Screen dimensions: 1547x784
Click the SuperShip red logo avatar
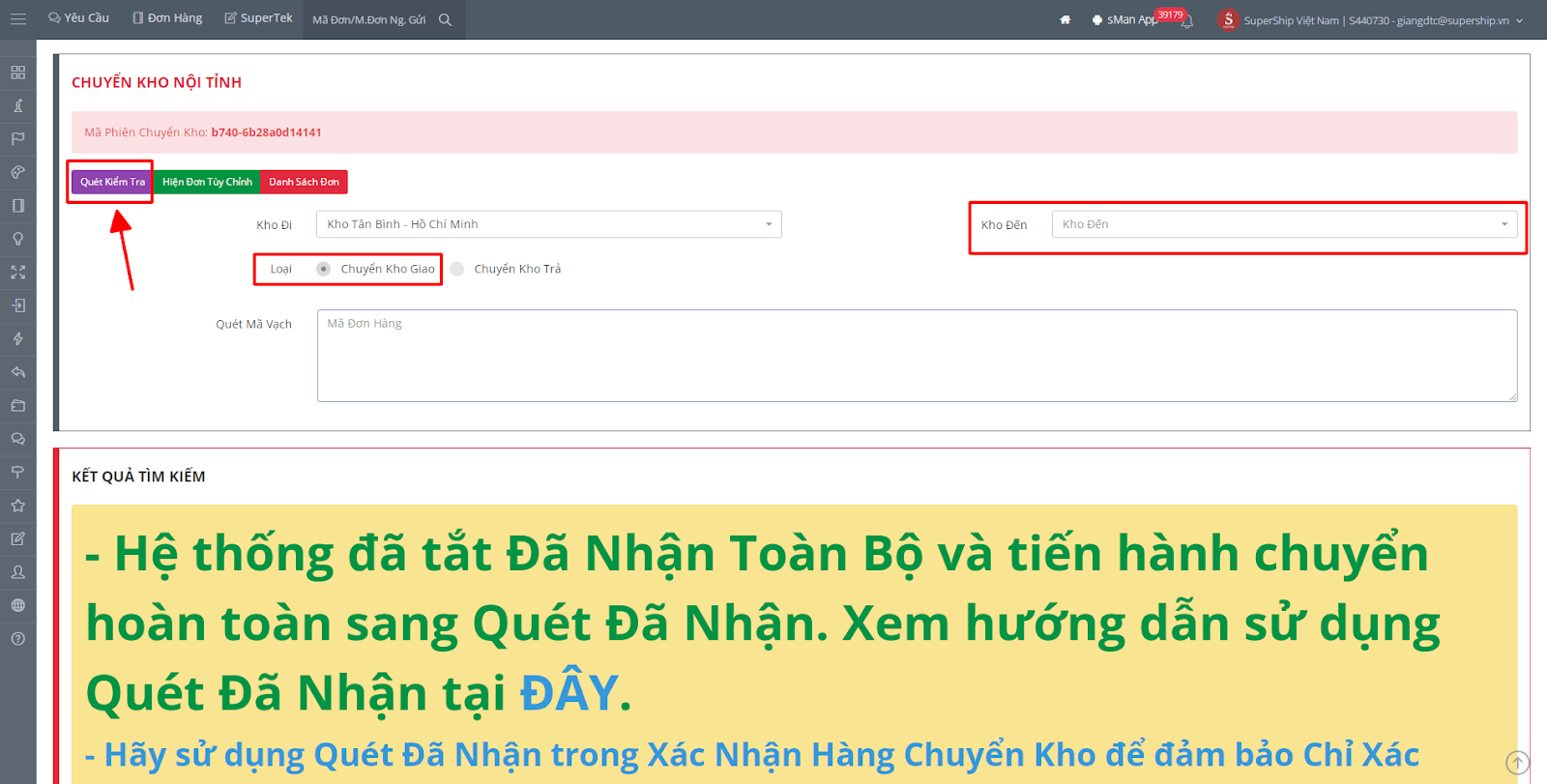coord(1228,19)
